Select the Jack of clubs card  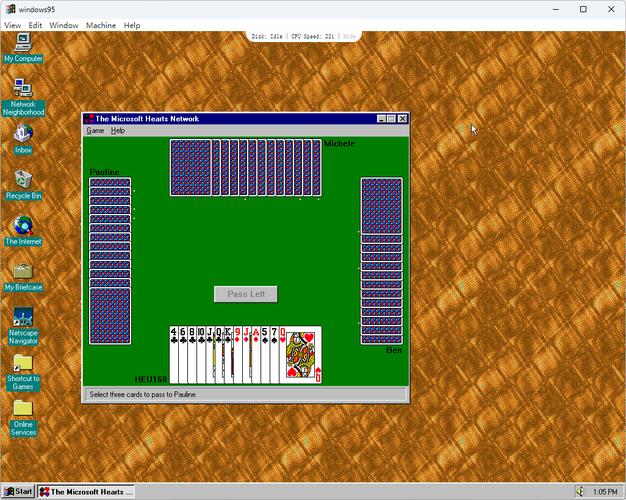tap(210, 355)
